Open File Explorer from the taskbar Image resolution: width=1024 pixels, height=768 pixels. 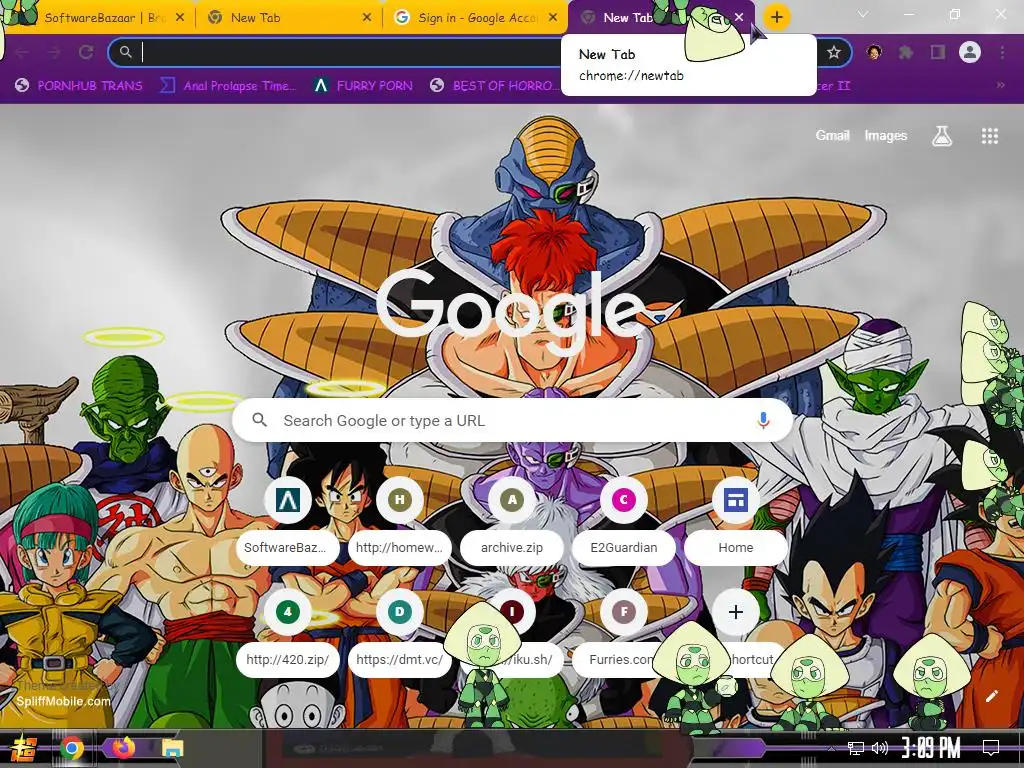coord(172,748)
